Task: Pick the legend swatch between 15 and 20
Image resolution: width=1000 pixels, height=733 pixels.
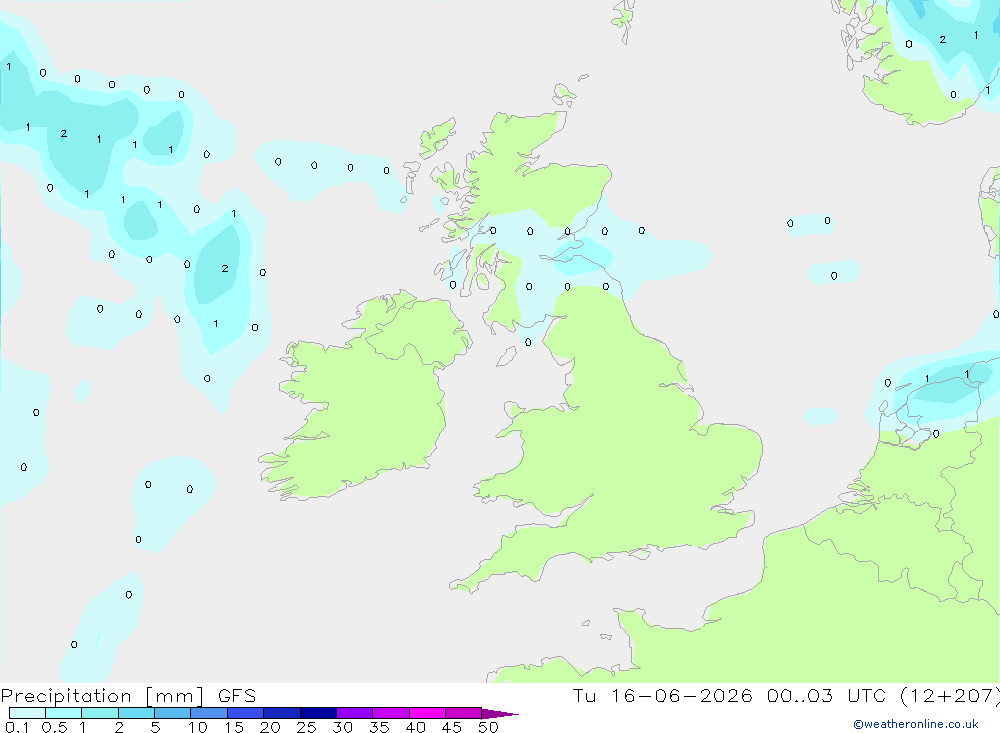Action: click(245, 713)
